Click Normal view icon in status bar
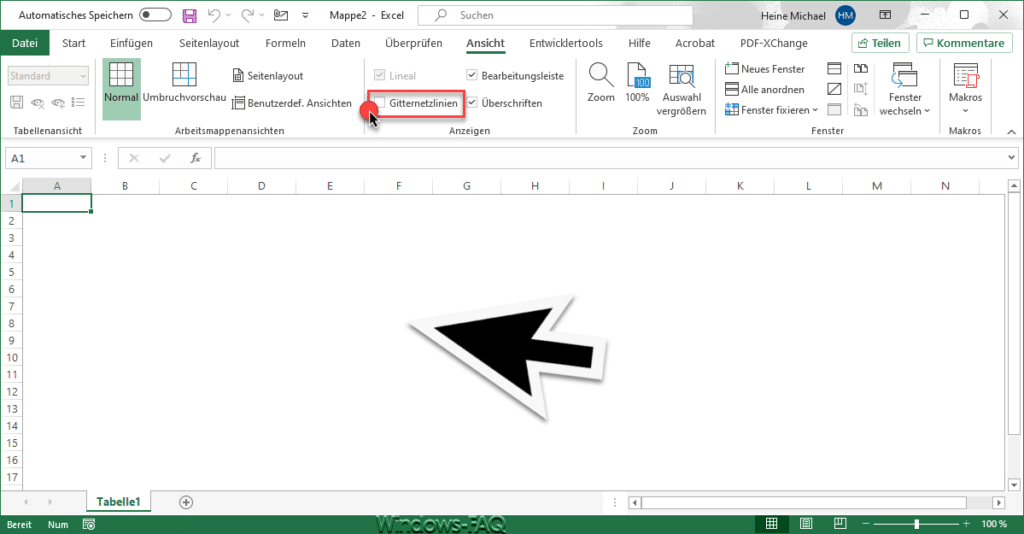 (771, 524)
